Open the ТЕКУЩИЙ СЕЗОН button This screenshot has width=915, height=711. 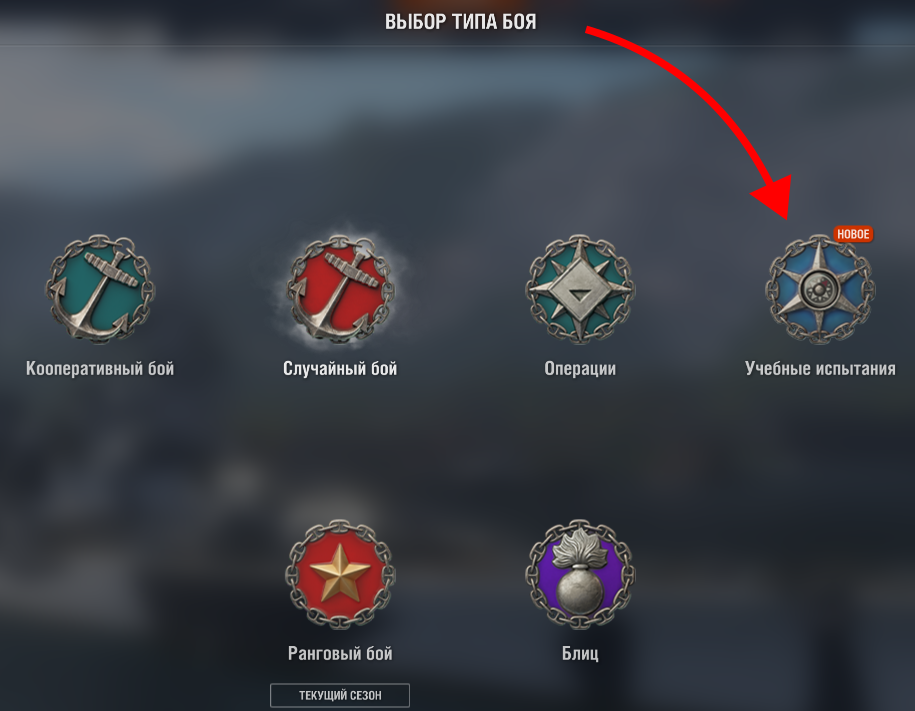340,695
